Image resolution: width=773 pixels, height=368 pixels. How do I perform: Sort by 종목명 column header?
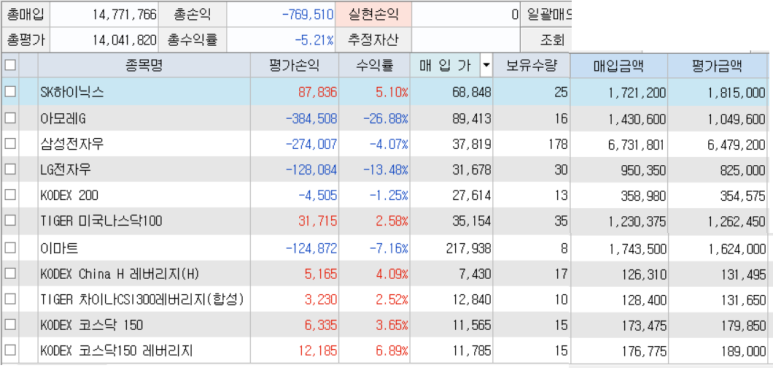pos(144,65)
